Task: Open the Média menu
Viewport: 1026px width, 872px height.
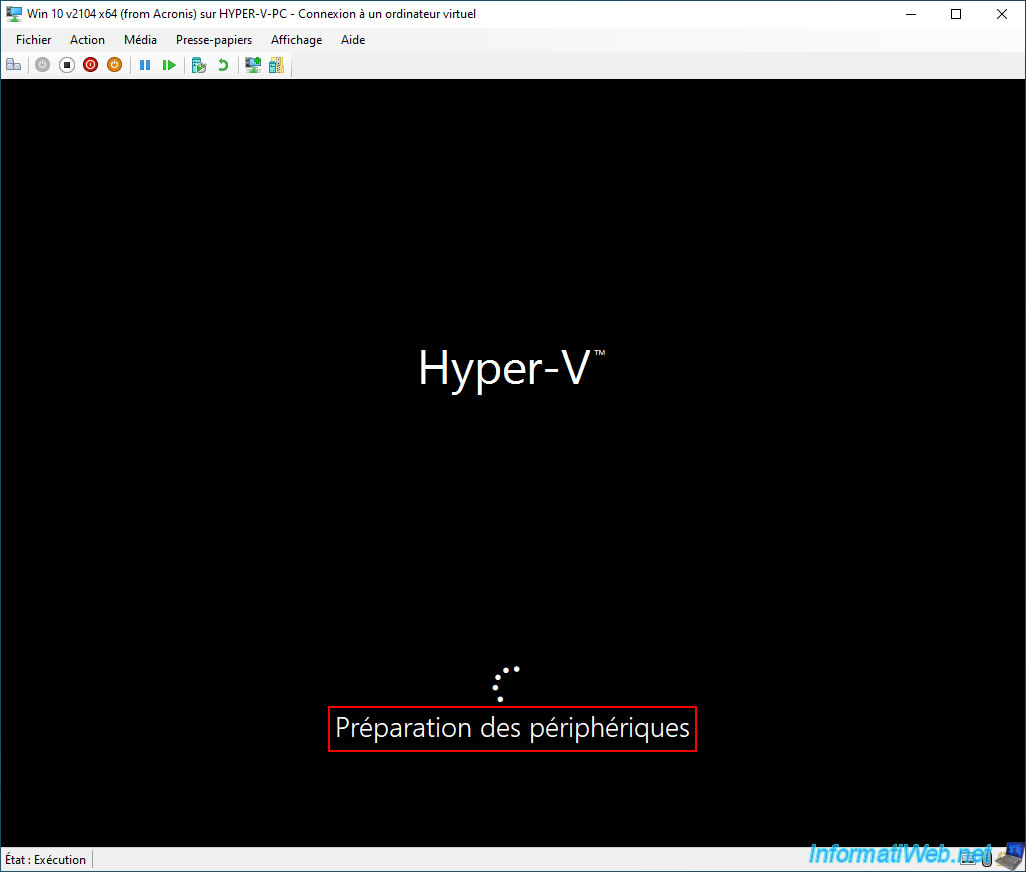Action: click(x=140, y=40)
